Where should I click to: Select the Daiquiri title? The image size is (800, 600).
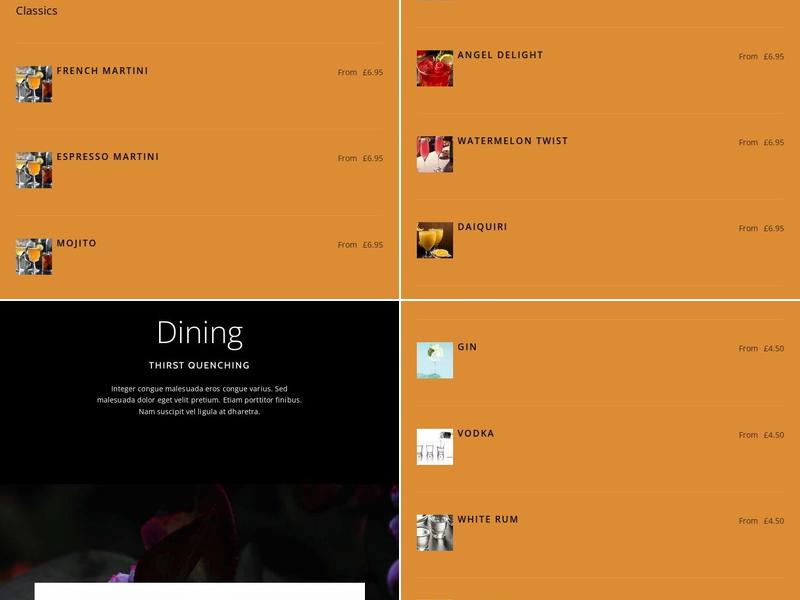482,227
